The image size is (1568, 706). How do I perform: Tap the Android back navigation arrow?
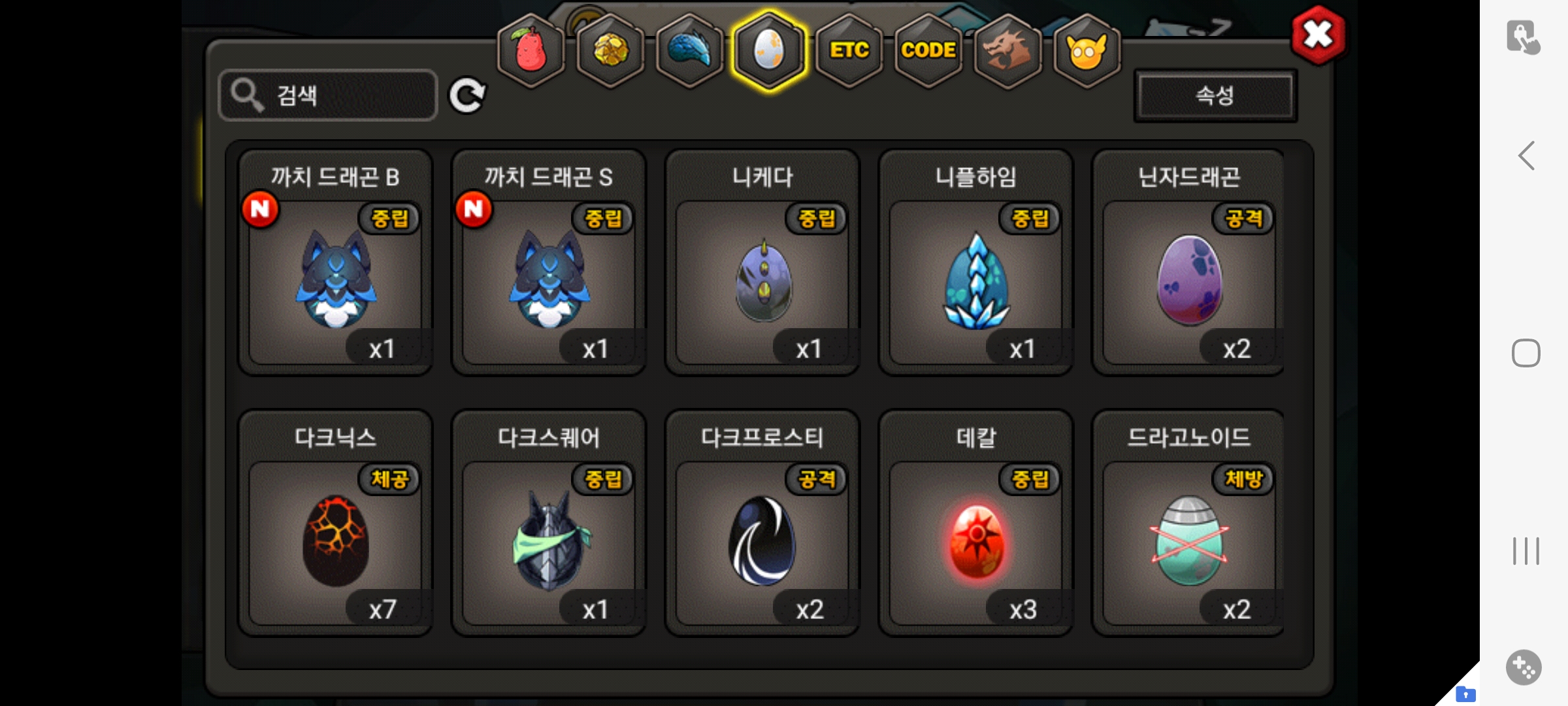[1527, 156]
